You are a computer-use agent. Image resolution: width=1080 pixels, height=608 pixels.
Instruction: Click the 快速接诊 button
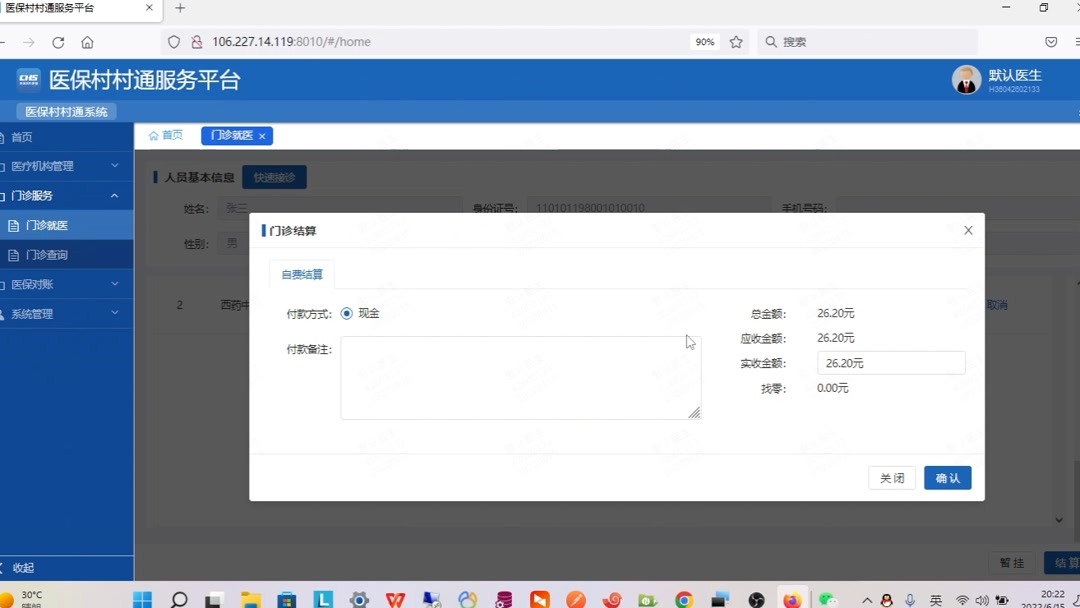pyautogui.click(x=274, y=176)
